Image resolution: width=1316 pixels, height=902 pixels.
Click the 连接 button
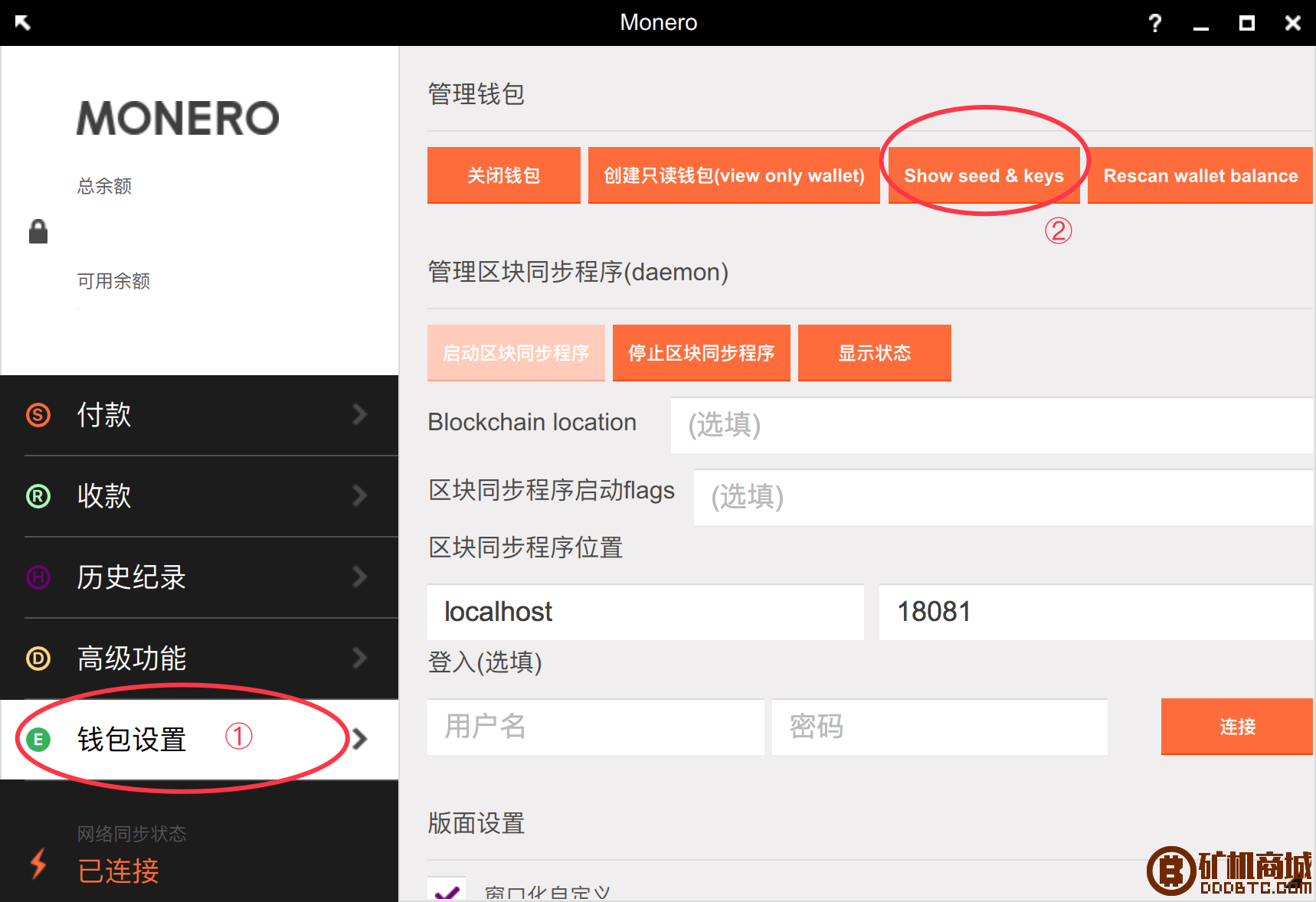pos(1237,727)
